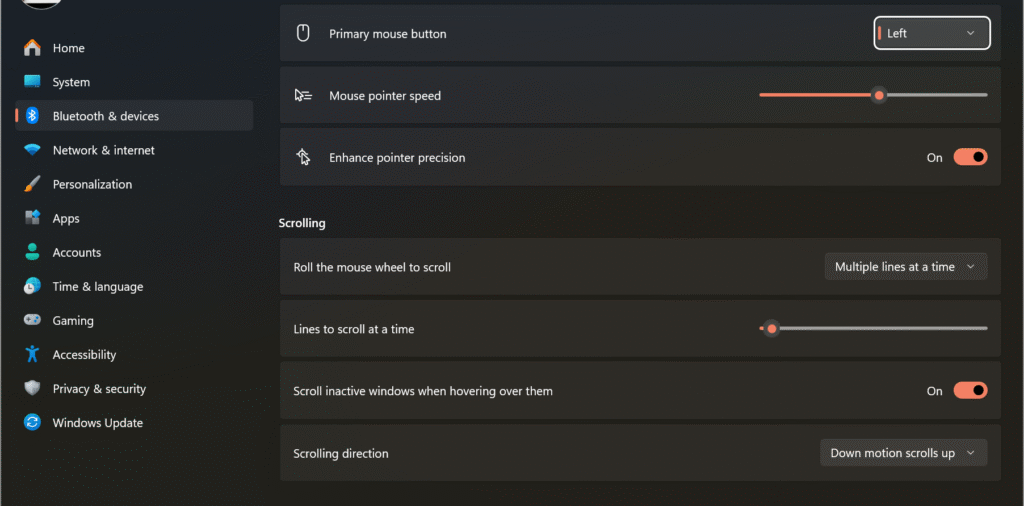Click the Accessibility figure icon
This screenshot has width=1024, height=506.
pyautogui.click(x=32, y=354)
